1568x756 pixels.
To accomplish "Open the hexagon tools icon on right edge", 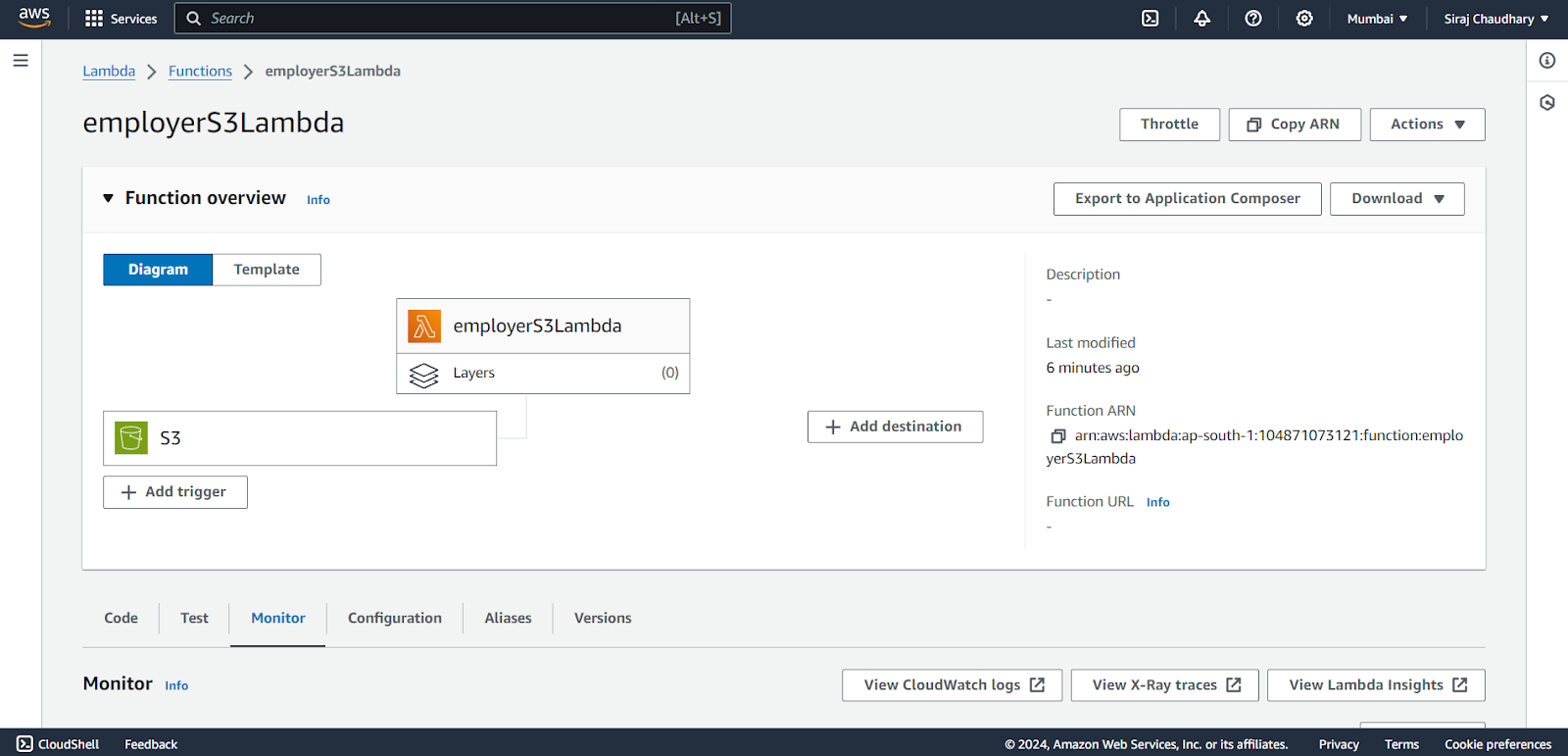I will (1547, 102).
